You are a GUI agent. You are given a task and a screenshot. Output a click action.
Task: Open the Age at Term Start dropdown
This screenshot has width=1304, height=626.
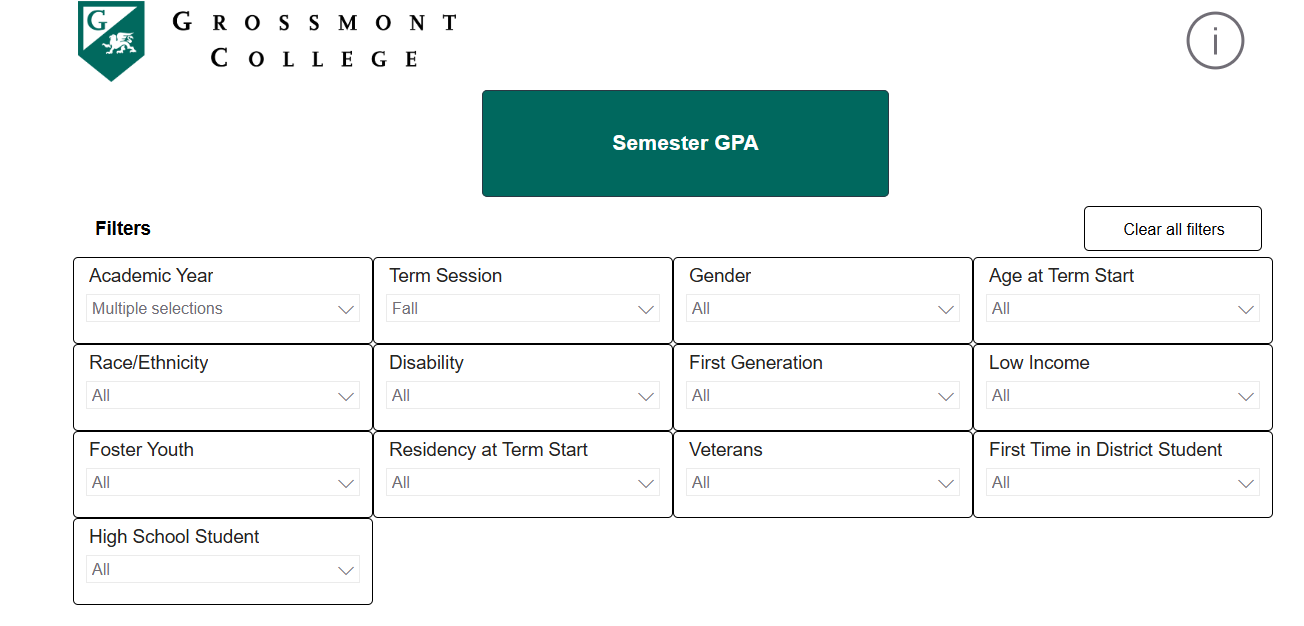point(1122,308)
